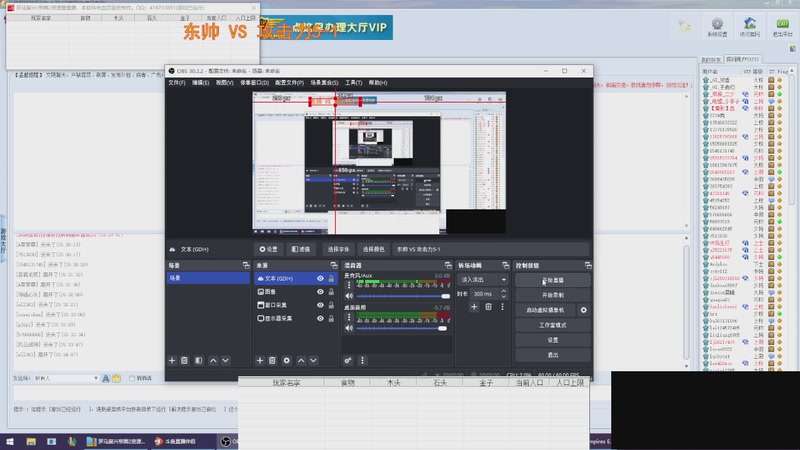Viewport: 800px width, 450px height.
Task: Add a scene transition with the plus icon
Action: click(x=474, y=307)
